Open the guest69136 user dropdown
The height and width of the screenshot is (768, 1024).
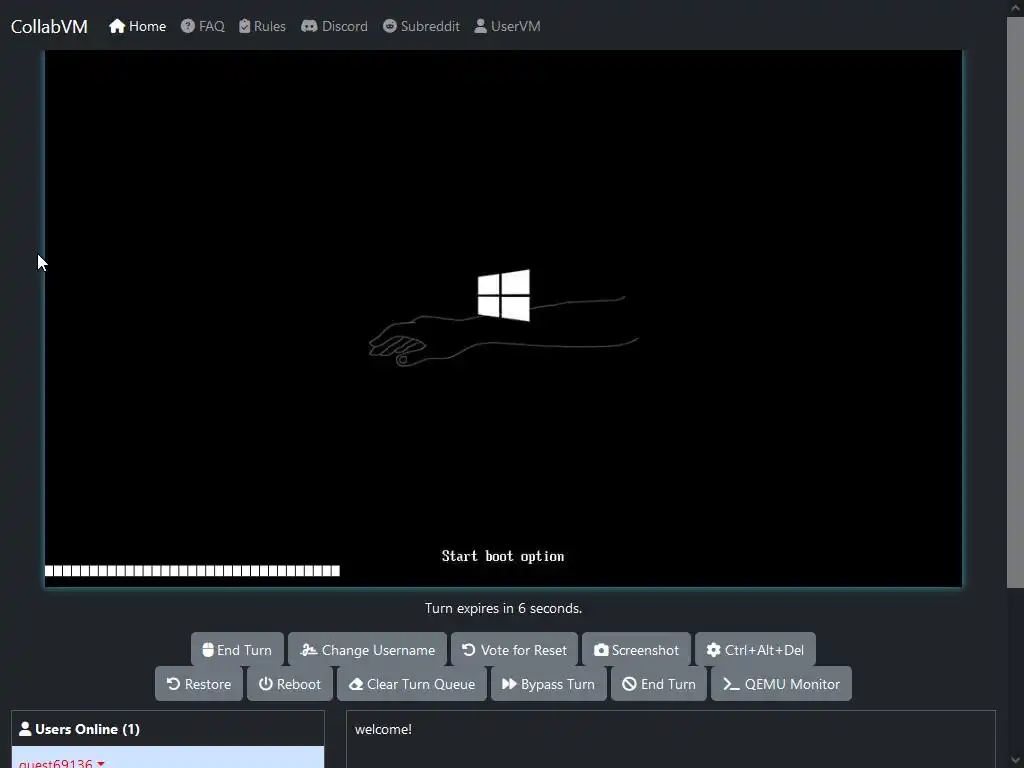click(62, 763)
